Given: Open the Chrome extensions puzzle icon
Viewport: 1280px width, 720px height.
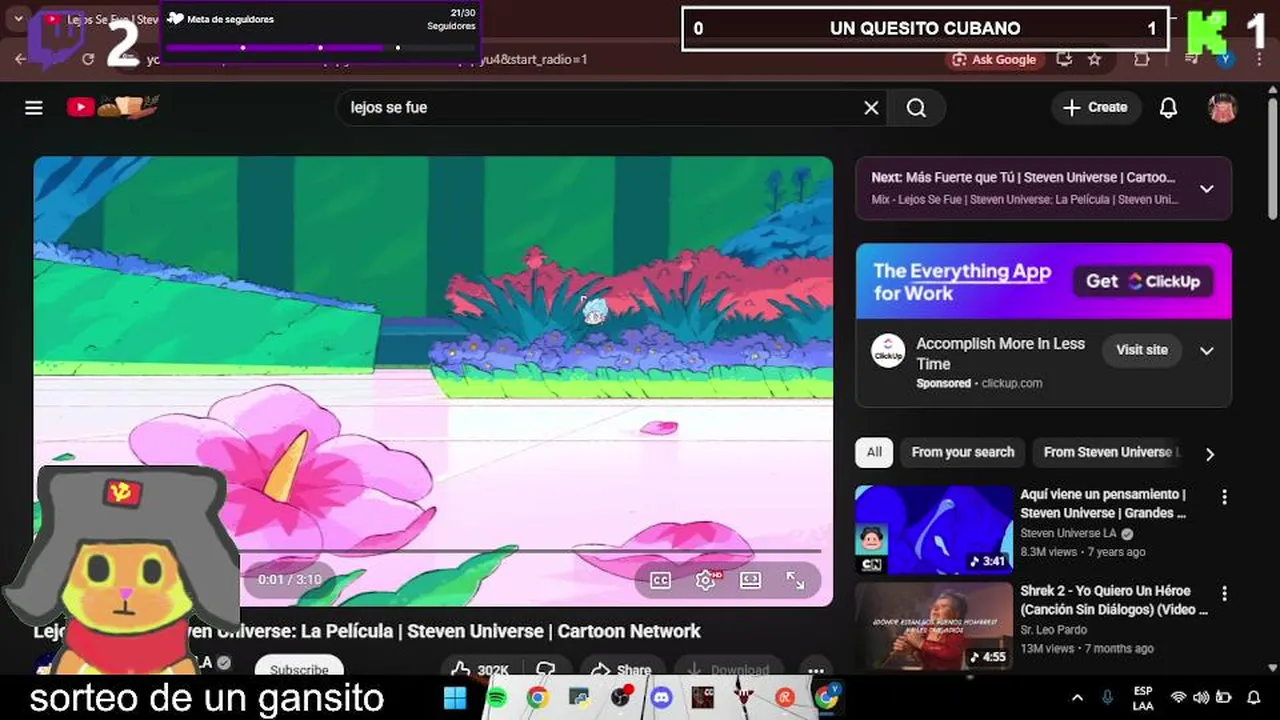Looking at the screenshot, I should [1142, 59].
